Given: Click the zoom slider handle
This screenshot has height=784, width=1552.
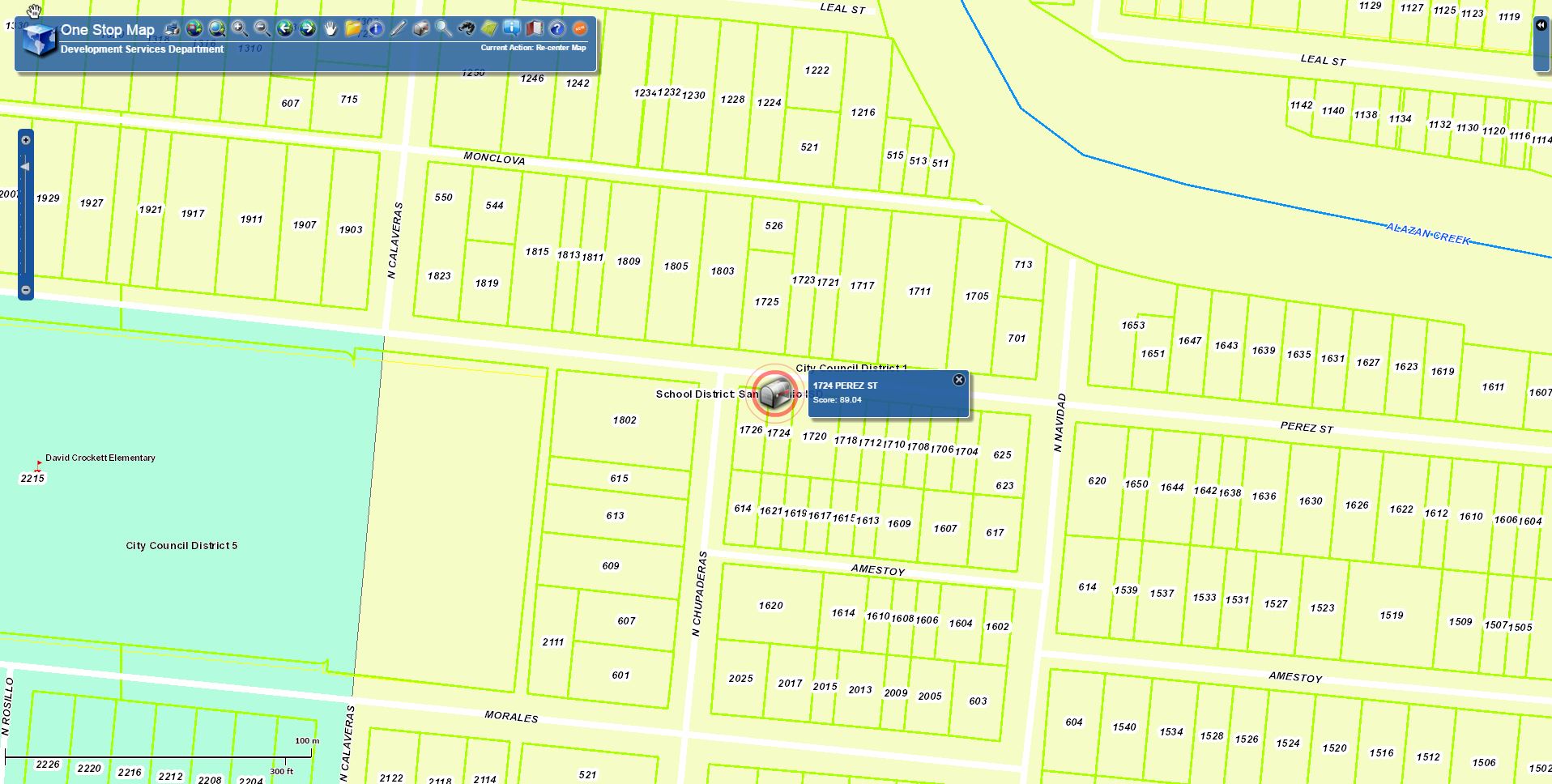Looking at the screenshot, I should 26,167.
